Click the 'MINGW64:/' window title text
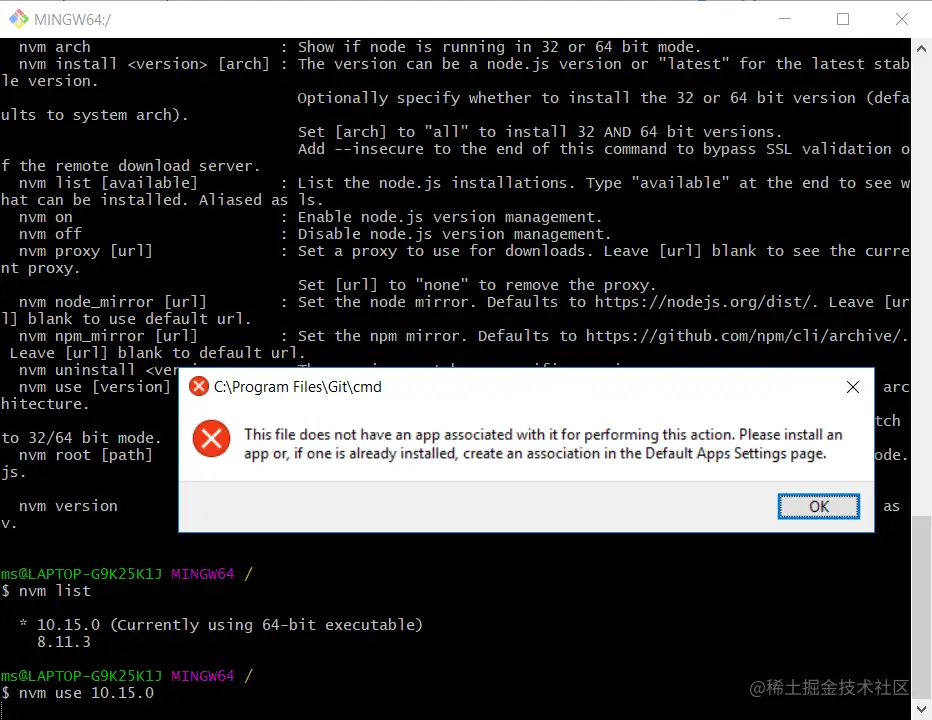 (x=73, y=20)
